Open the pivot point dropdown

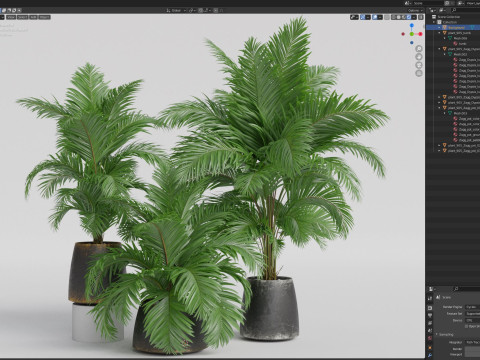point(192,10)
